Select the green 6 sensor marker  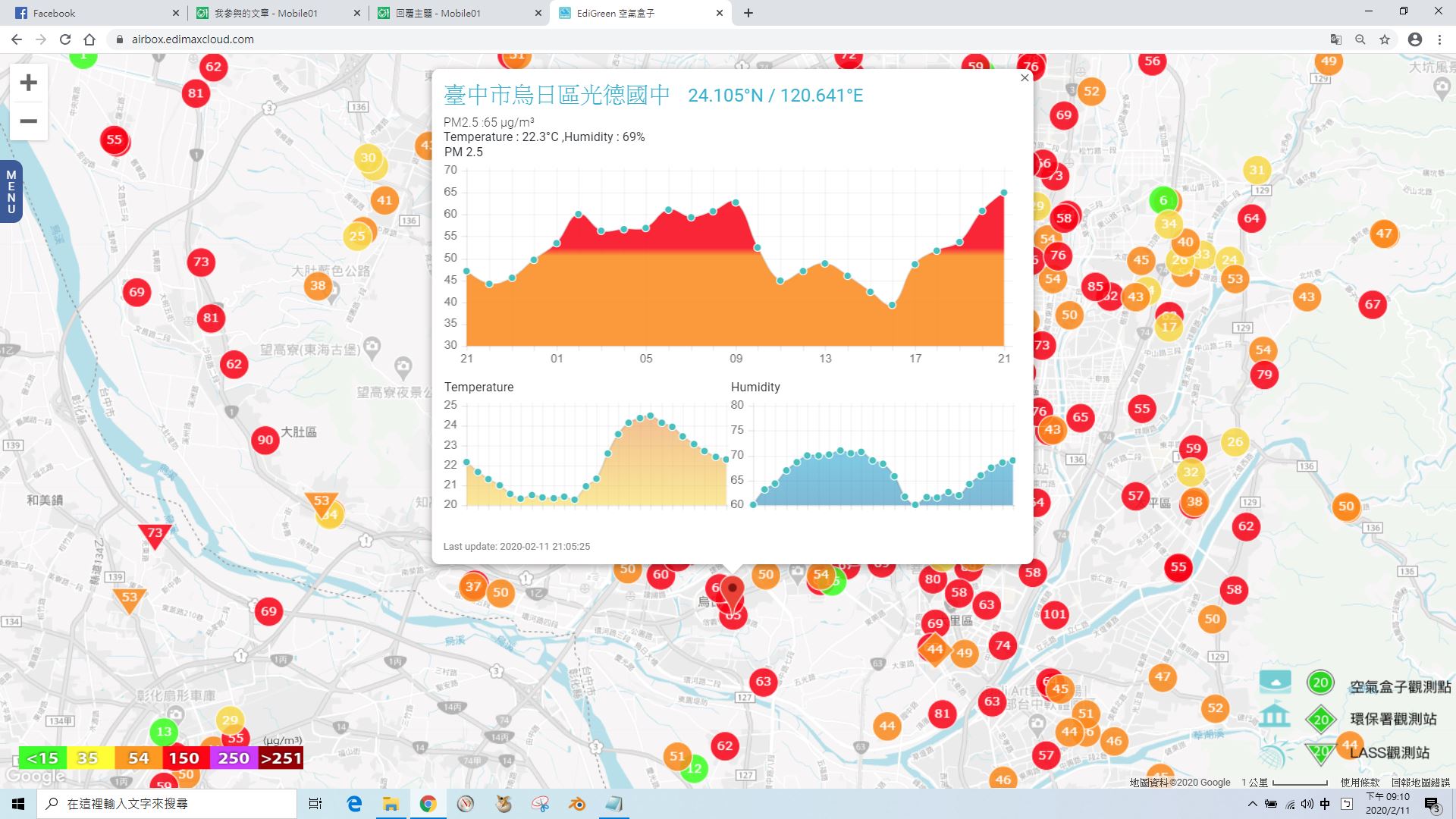(1163, 200)
